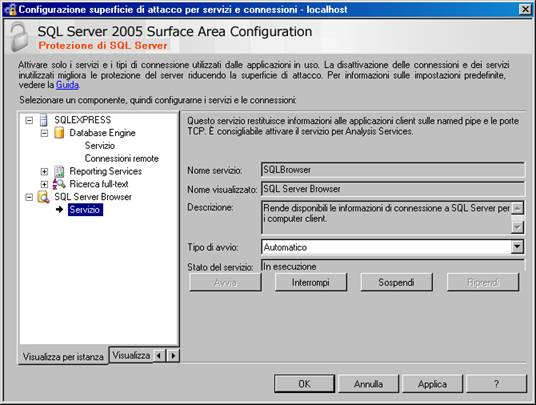Click the Applica button
Image resolution: width=536 pixels, height=405 pixels.
(432, 384)
